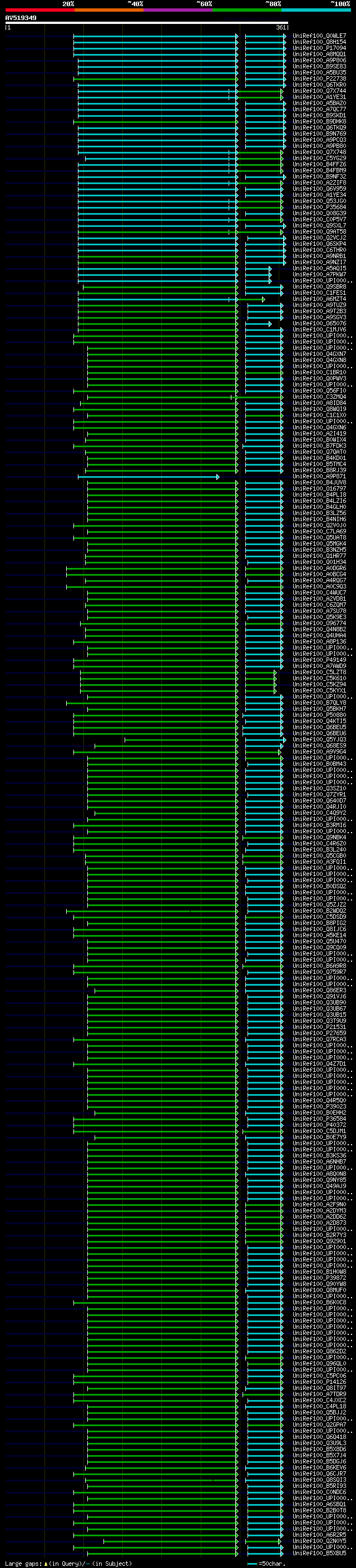The image size is (356, 1568).
Task: Select the UniRef100_A5AQI5 label
Action: [x=319, y=269]
